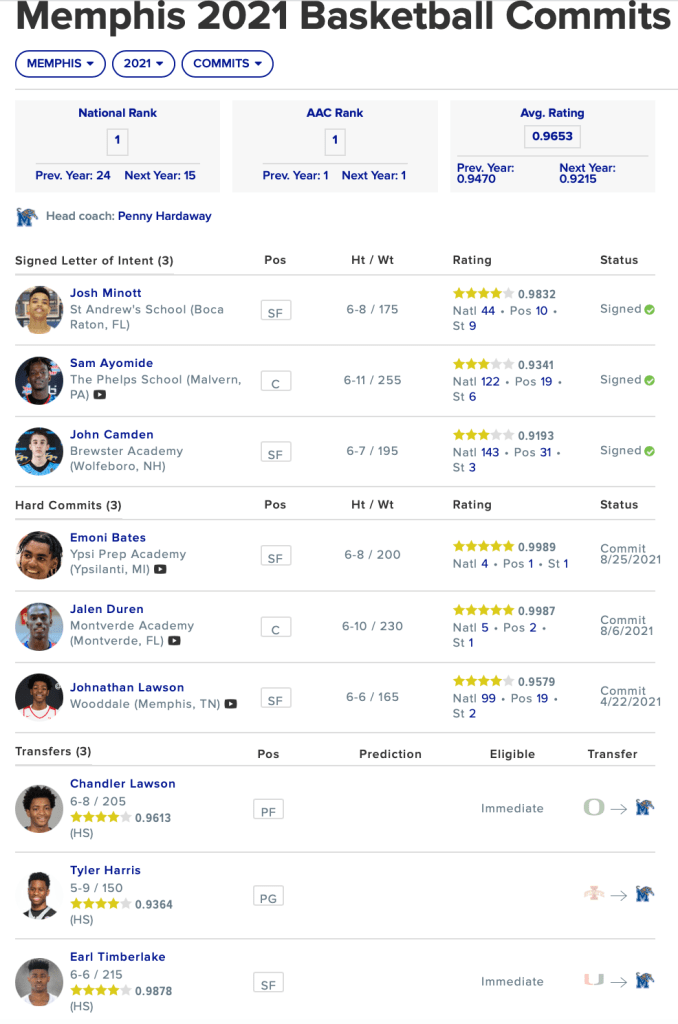Click Oregon logo in Chandler Lawson's transfer

coord(594,808)
